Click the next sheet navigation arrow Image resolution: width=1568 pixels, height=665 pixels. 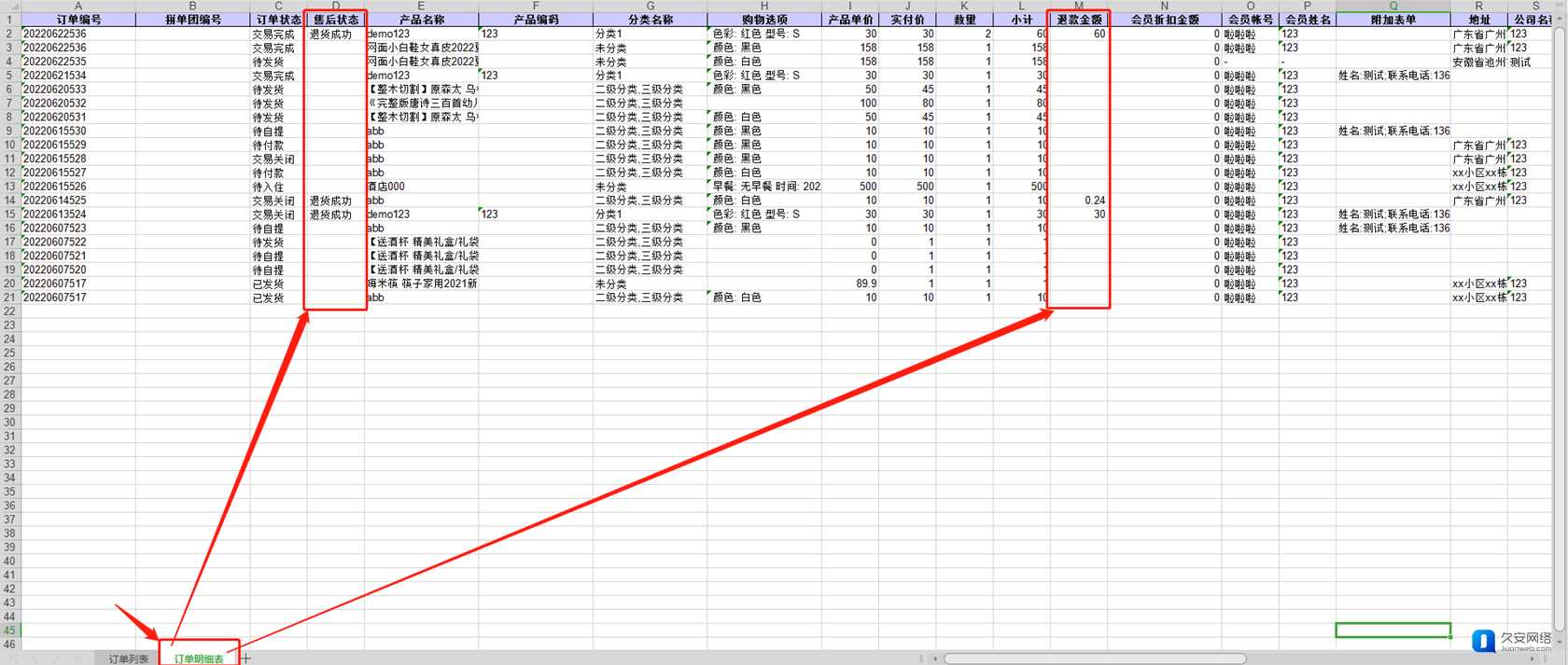(55, 658)
